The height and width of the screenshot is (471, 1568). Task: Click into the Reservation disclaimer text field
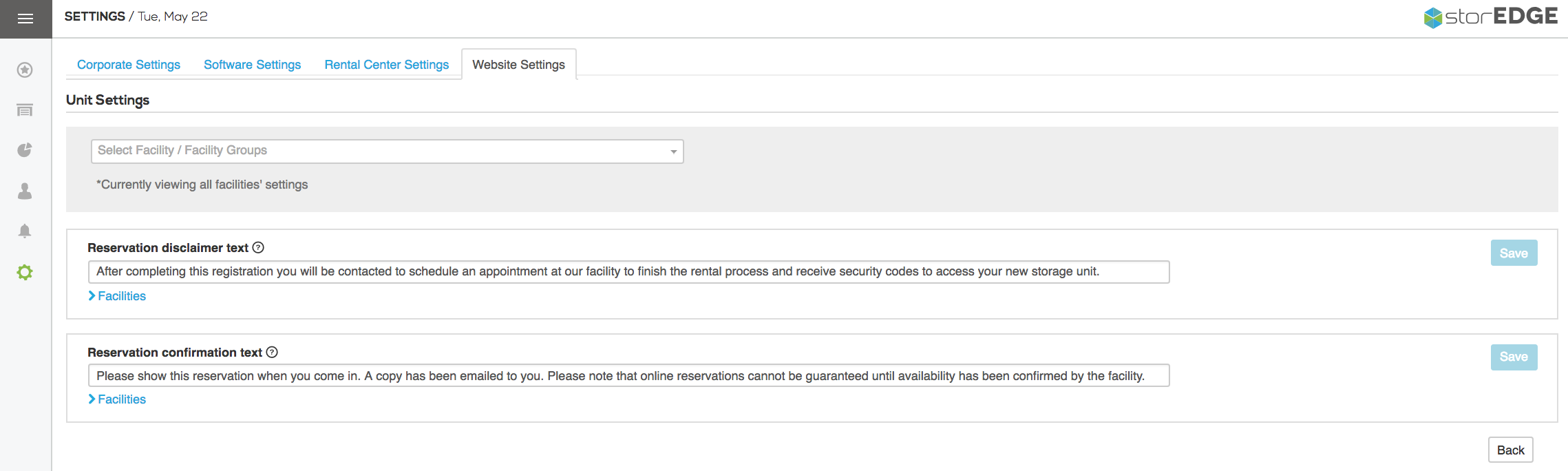(x=628, y=272)
